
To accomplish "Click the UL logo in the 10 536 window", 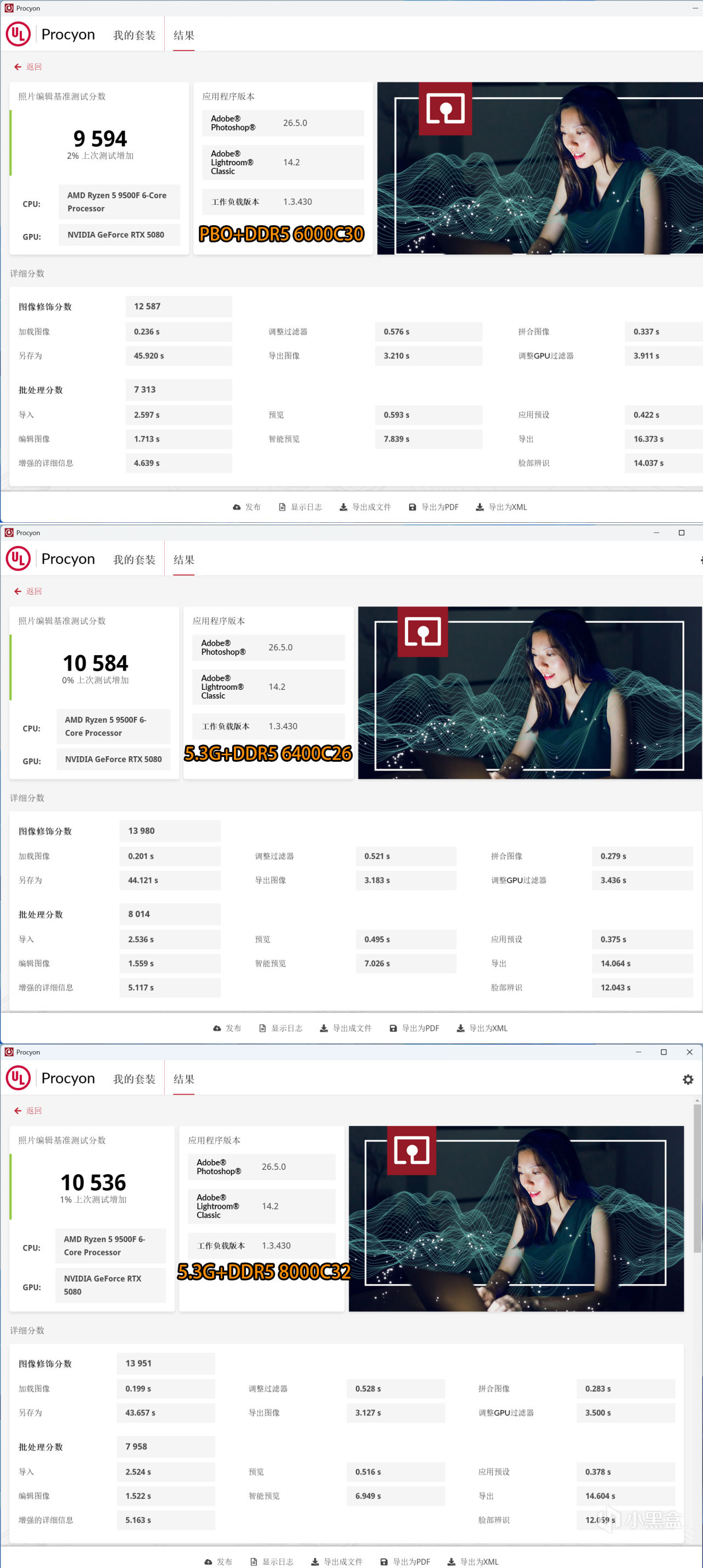I will [x=18, y=1078].
